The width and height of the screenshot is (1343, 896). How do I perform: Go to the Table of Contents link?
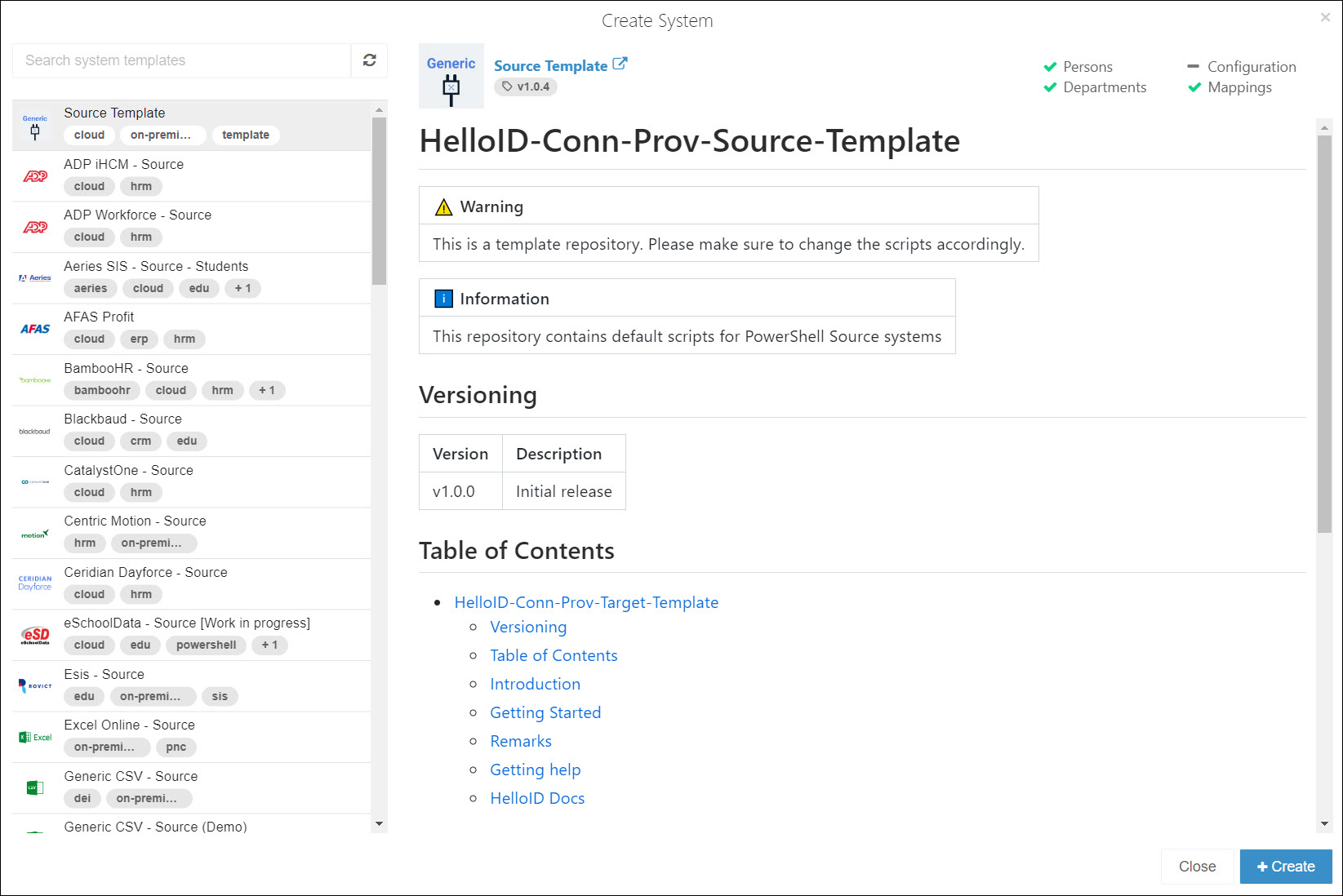(554, 655)
